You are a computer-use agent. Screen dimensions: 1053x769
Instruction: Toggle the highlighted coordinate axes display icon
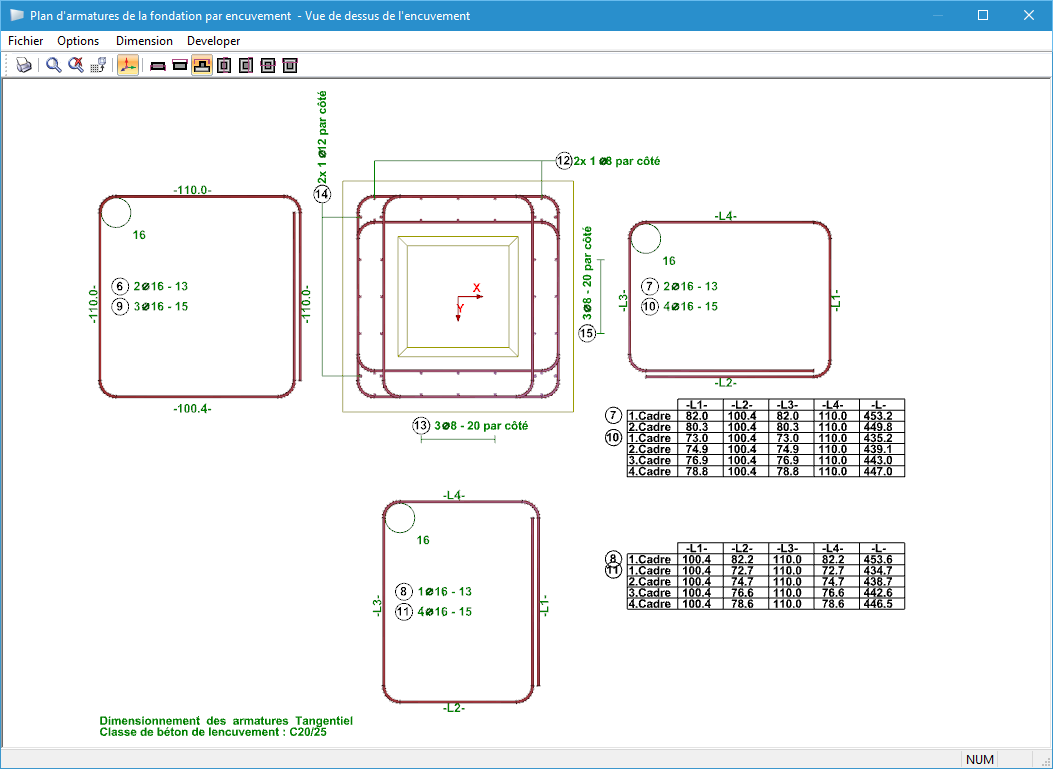127,64
